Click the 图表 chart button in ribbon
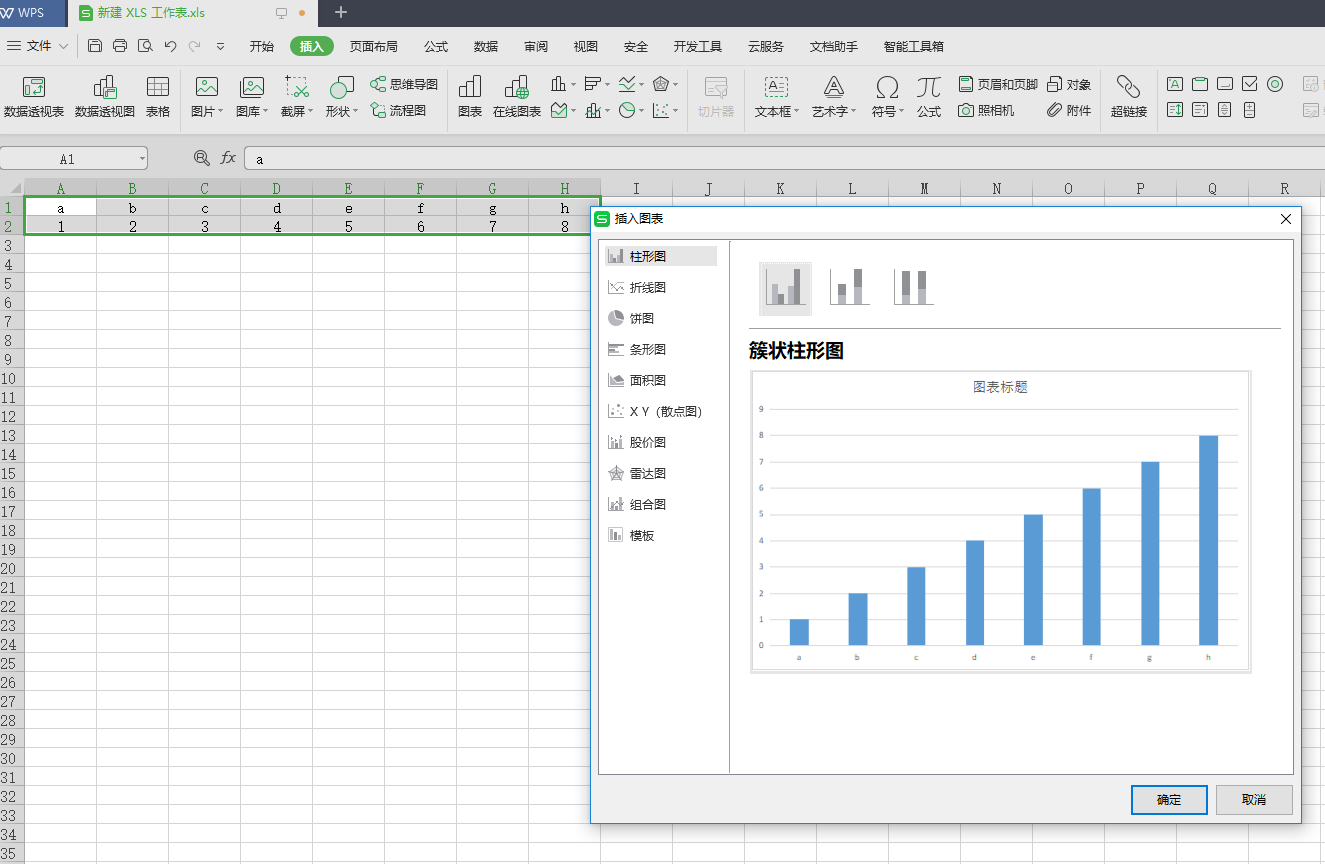 click(470, 97)
